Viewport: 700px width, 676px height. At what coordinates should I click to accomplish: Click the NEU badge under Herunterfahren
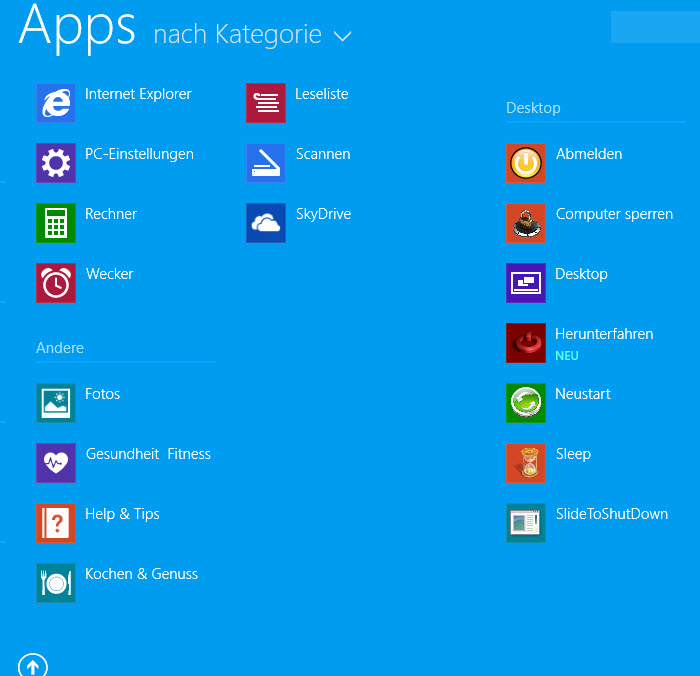(x=567, y=356)
